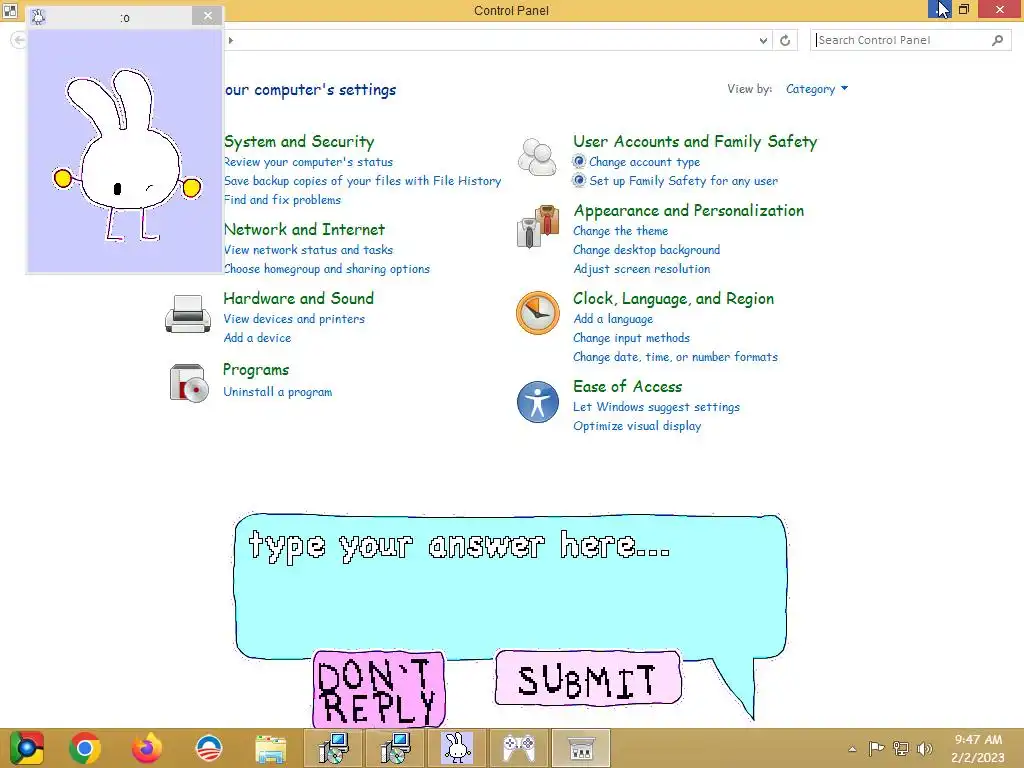Click the shield icon beside Change account type
This screenshot has height=768, width=1024.
tap(579, 161)
